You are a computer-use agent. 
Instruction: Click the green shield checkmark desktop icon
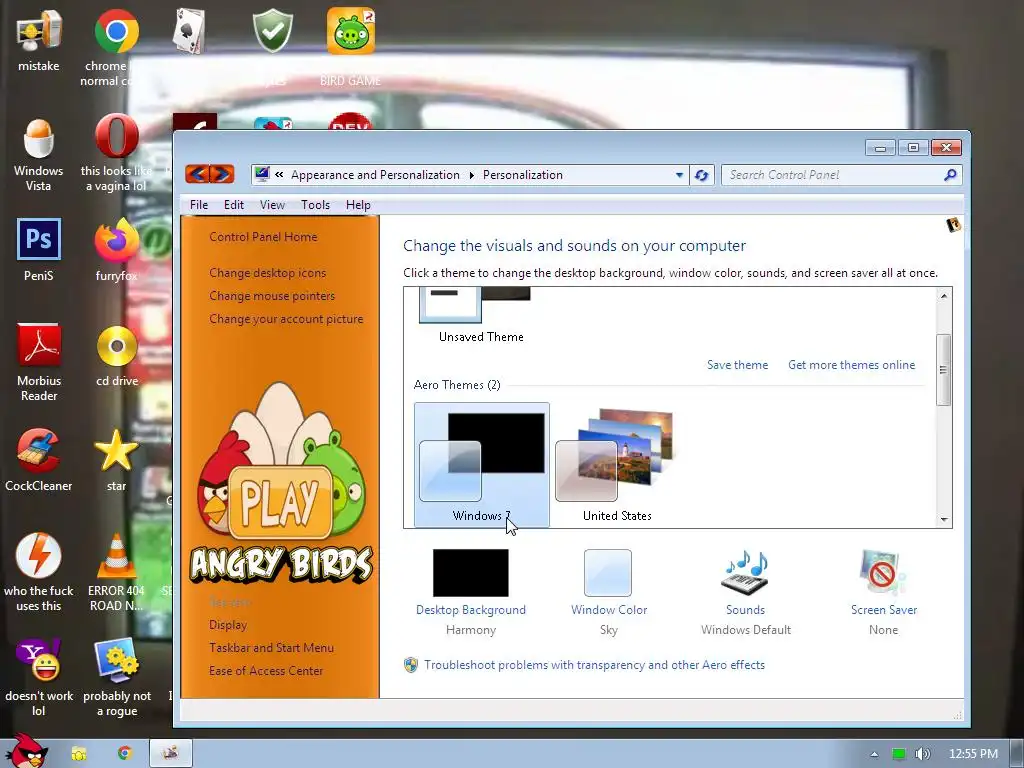[x=272, y=31]
